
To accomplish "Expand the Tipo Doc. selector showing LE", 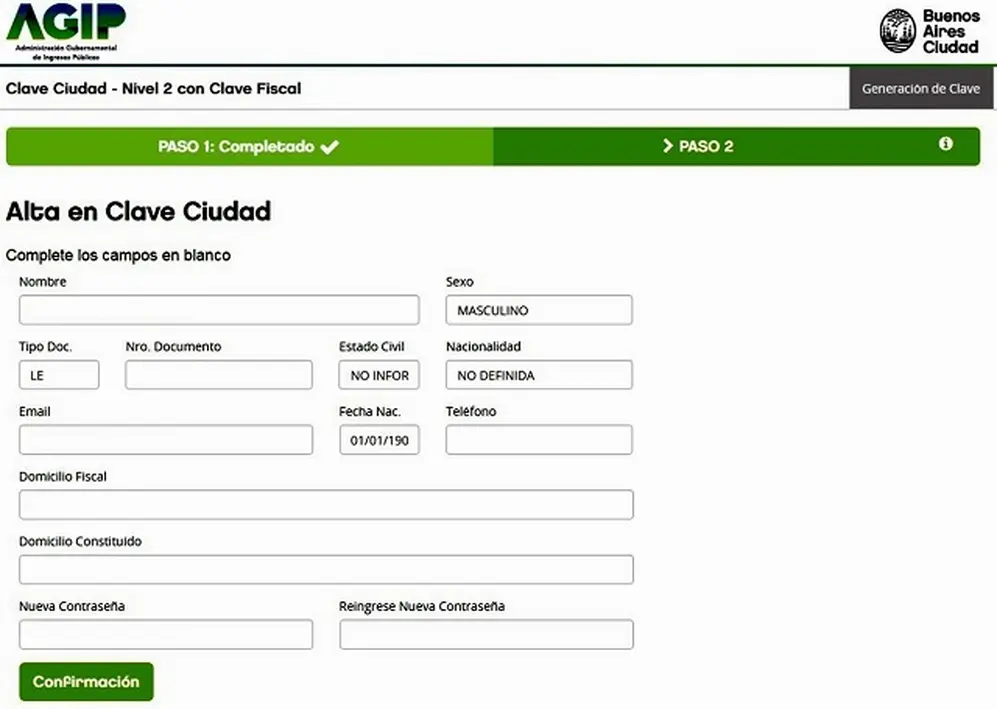I will (59, 375).
